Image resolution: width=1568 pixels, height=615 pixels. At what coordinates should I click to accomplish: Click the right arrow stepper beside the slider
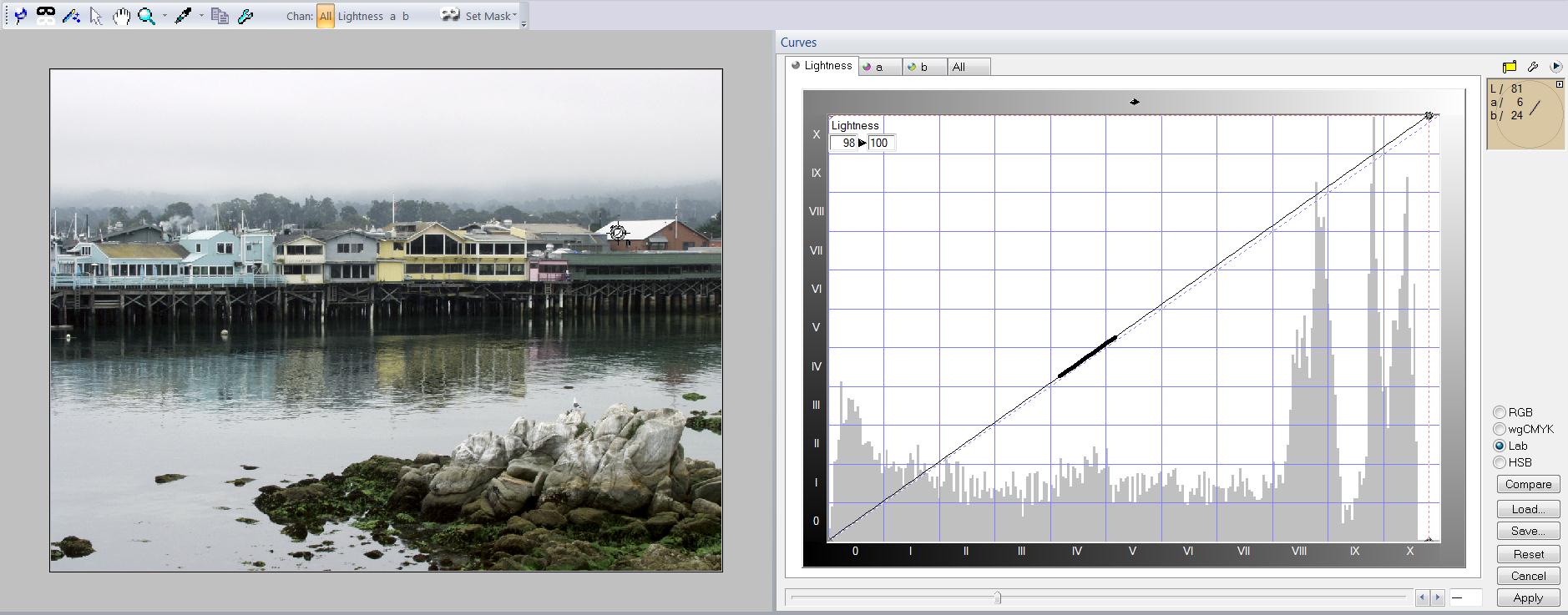click(x=1438, y=597)
